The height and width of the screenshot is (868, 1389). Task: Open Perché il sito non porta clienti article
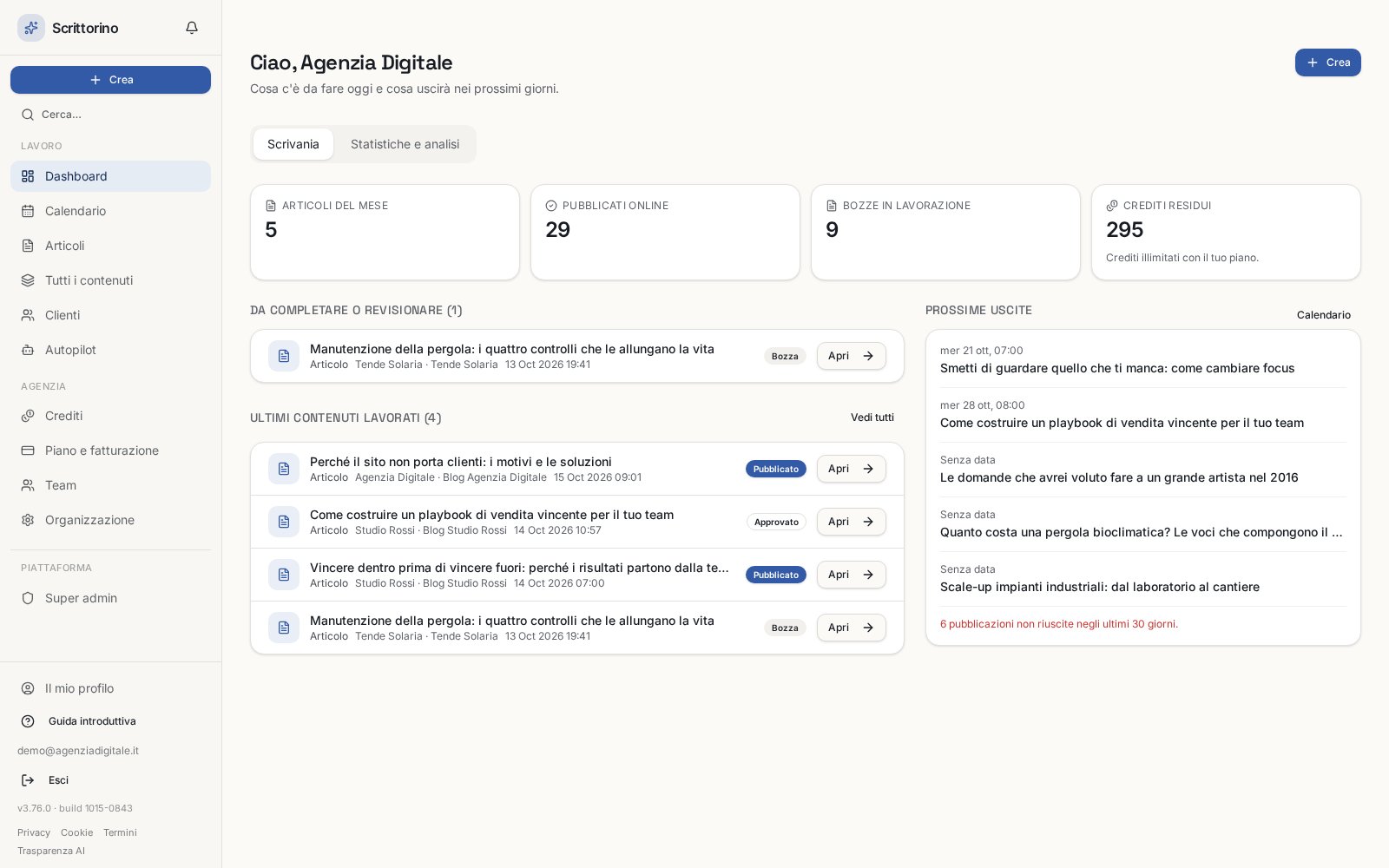(851, 469)
